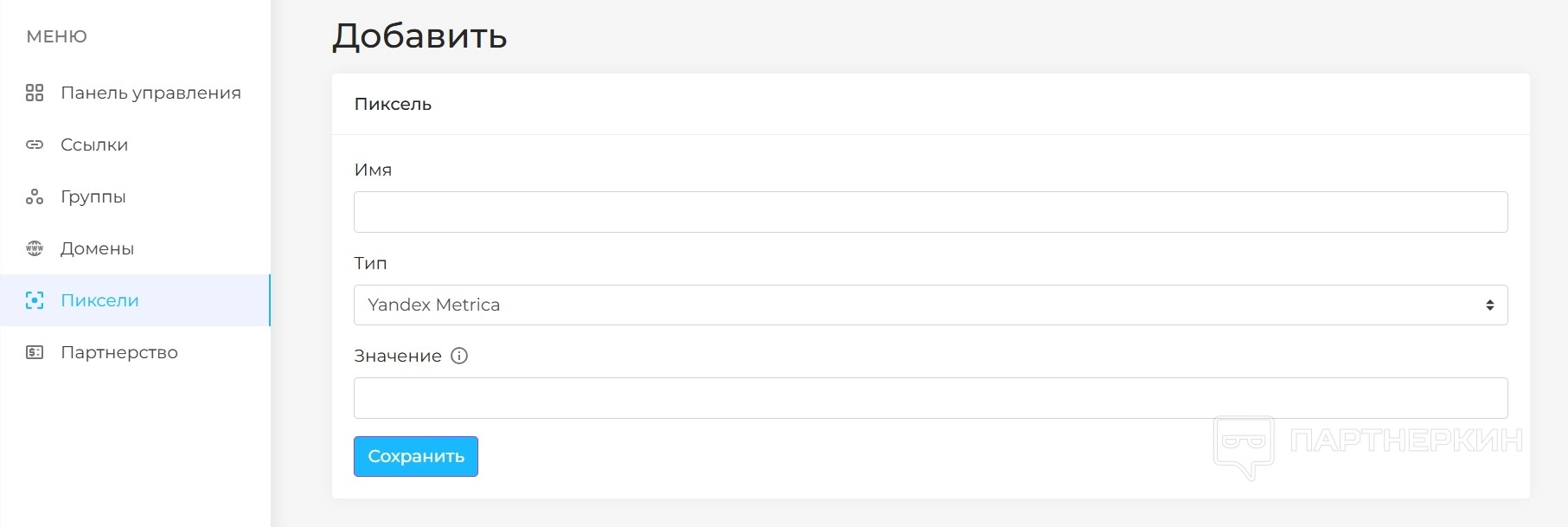Click the Домены globe icon

point(35,248)
